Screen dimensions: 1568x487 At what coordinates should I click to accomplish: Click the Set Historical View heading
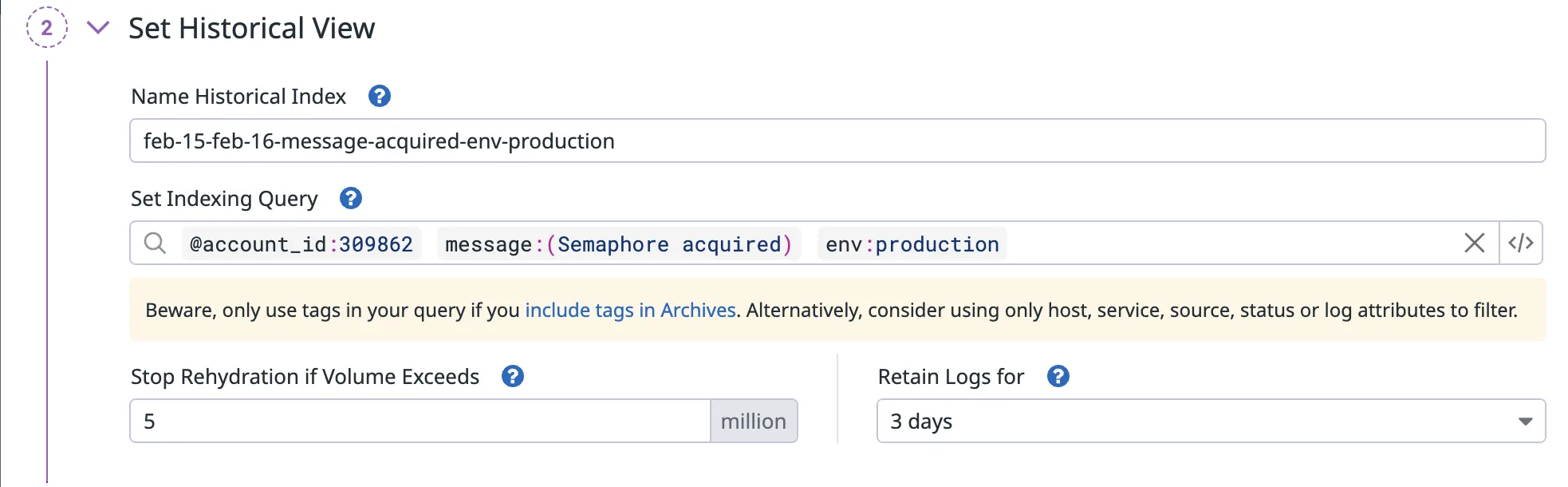251,29
